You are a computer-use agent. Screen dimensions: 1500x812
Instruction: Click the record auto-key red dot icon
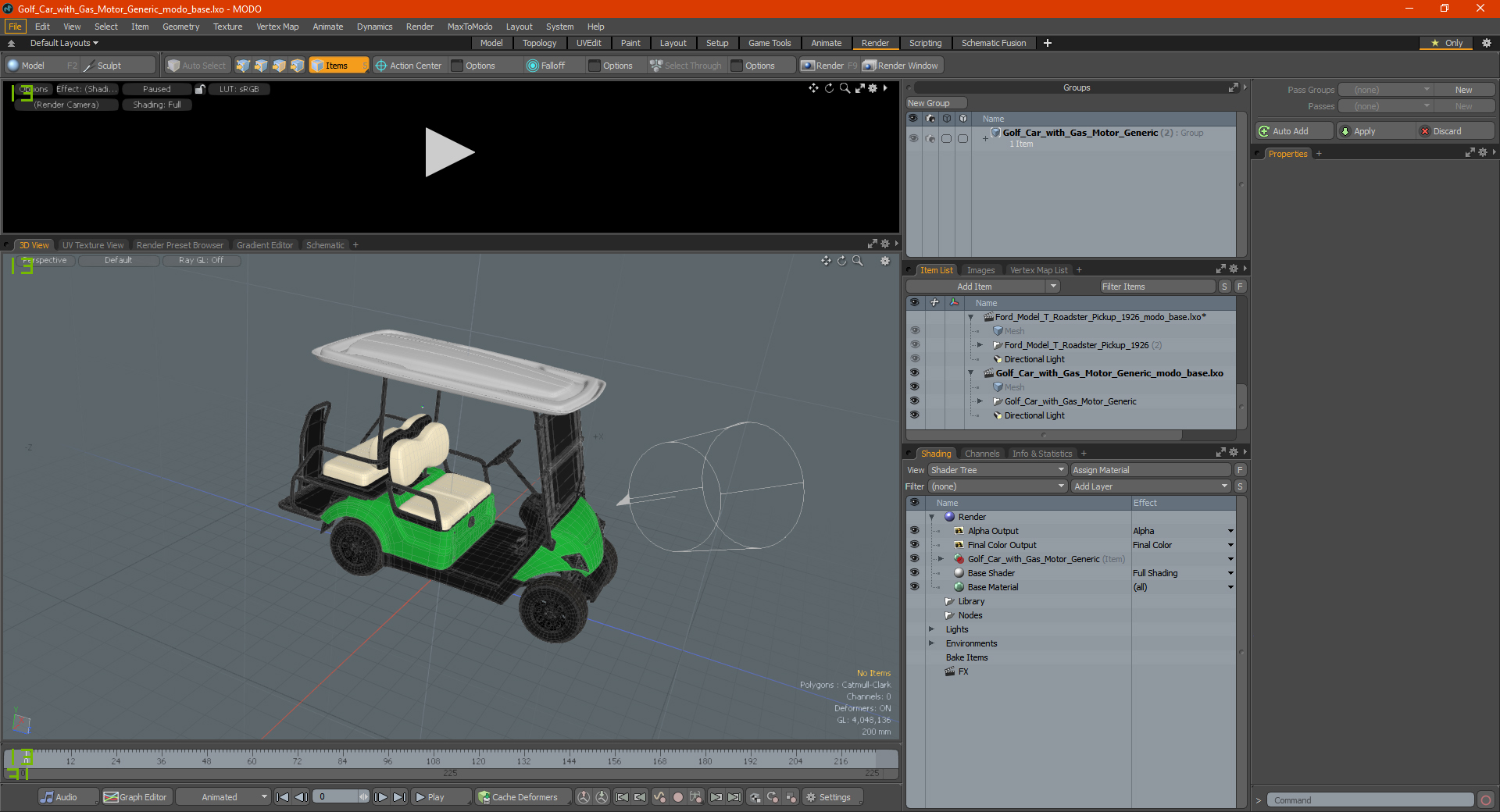pos(678,797)
